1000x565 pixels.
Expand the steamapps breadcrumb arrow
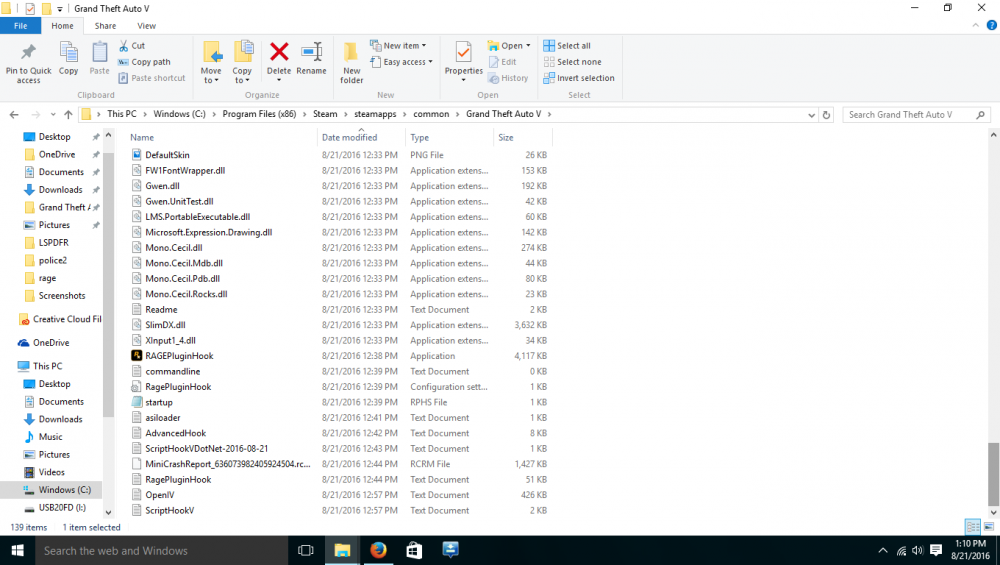coord(405,114)
